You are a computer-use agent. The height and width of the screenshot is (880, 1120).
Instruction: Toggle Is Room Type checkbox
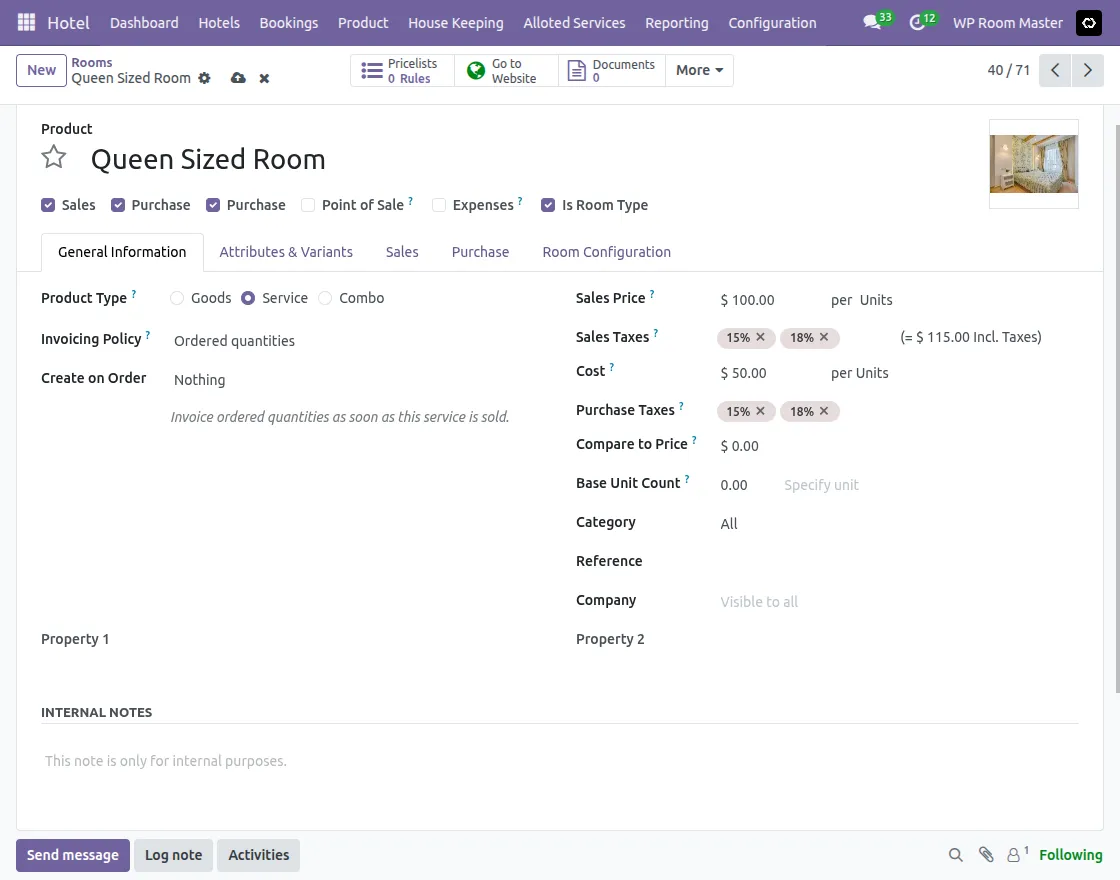548,205
